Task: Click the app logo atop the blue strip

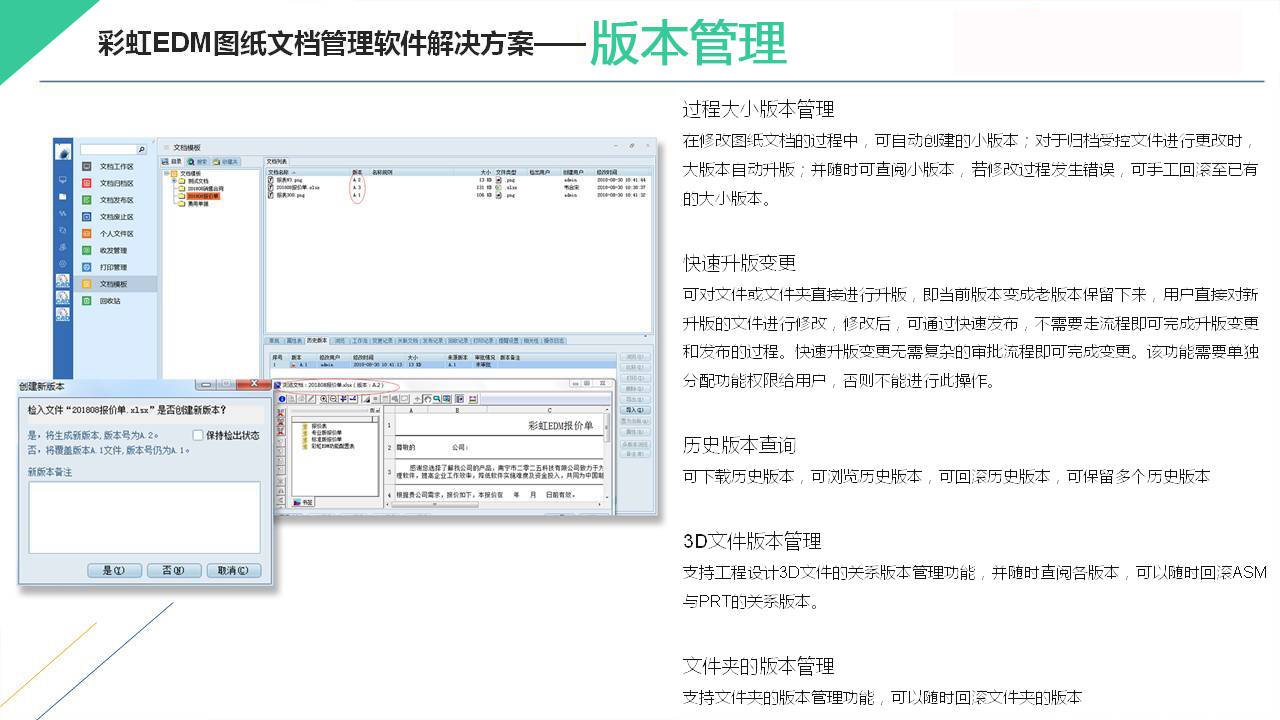Action: click(63, 152)
